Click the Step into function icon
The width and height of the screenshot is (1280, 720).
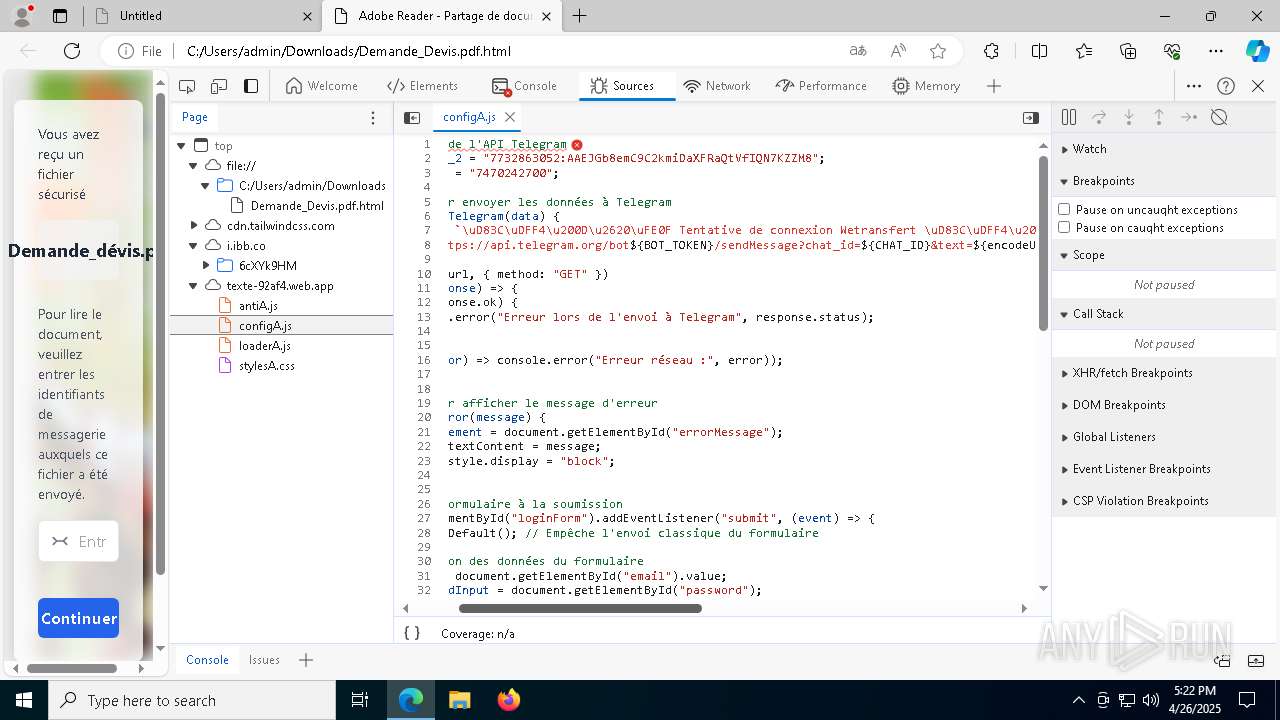click(x=1129, y=118)
